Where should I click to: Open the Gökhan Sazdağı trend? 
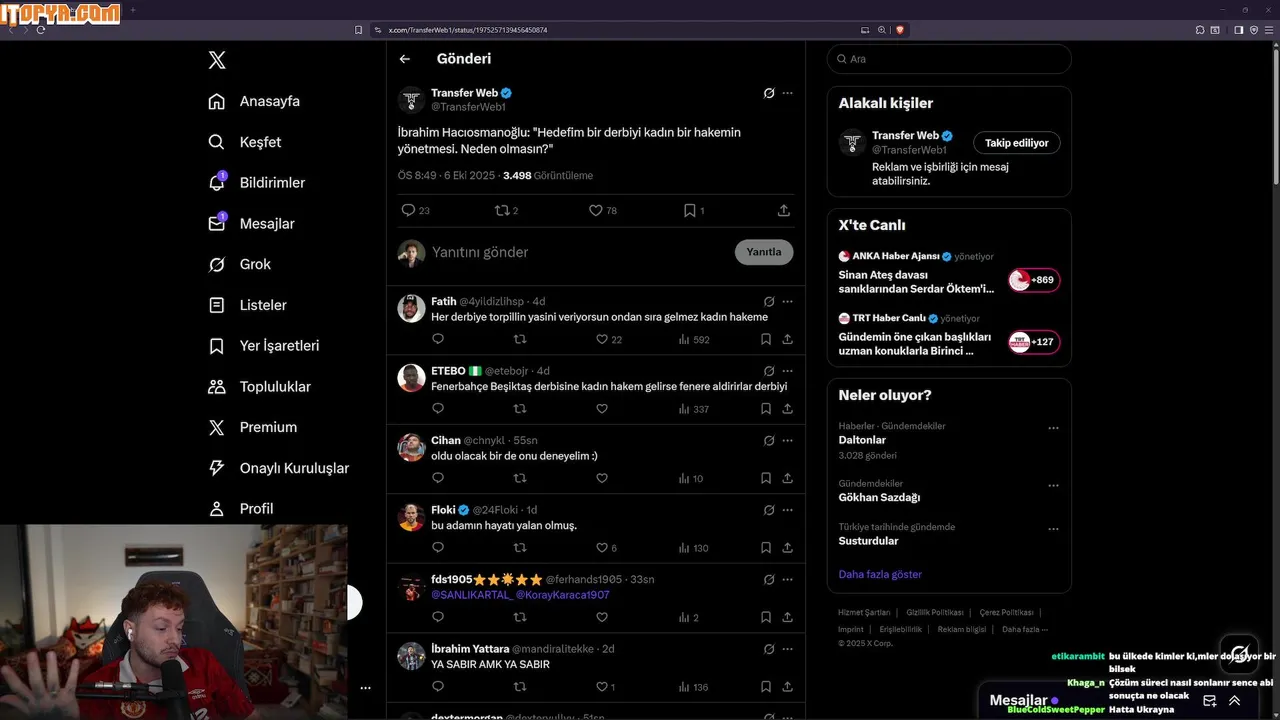click(879, 497)
